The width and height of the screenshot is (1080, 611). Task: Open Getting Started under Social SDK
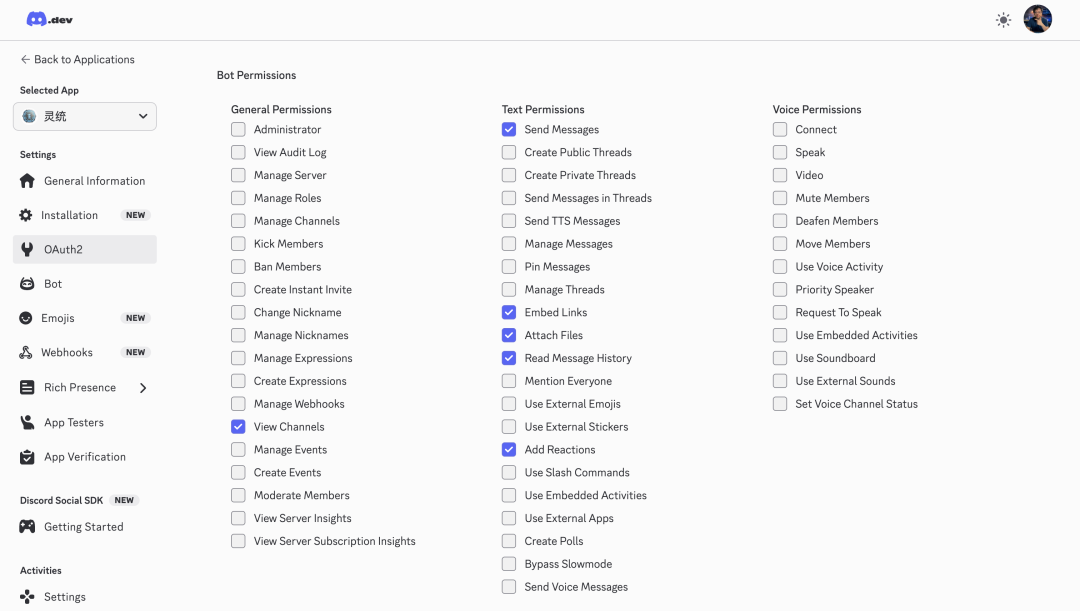85,527
